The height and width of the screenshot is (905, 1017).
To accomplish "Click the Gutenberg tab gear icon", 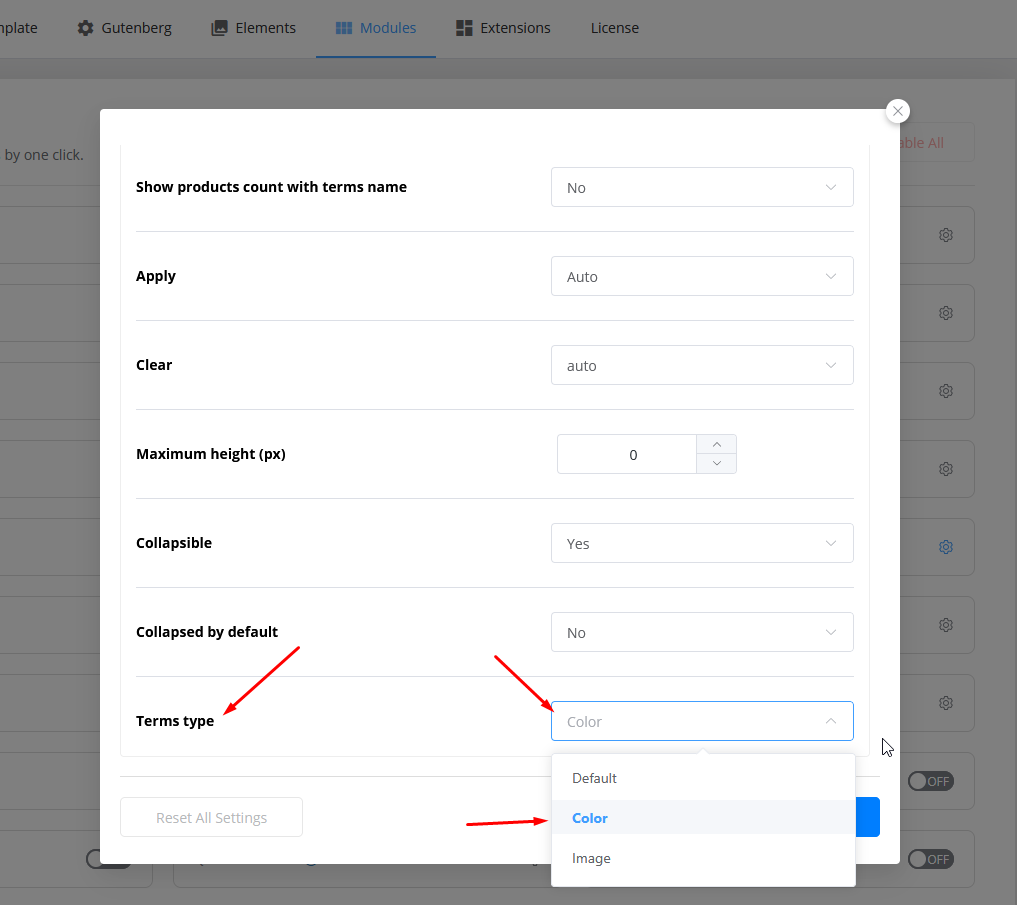I will coord(86,28).
